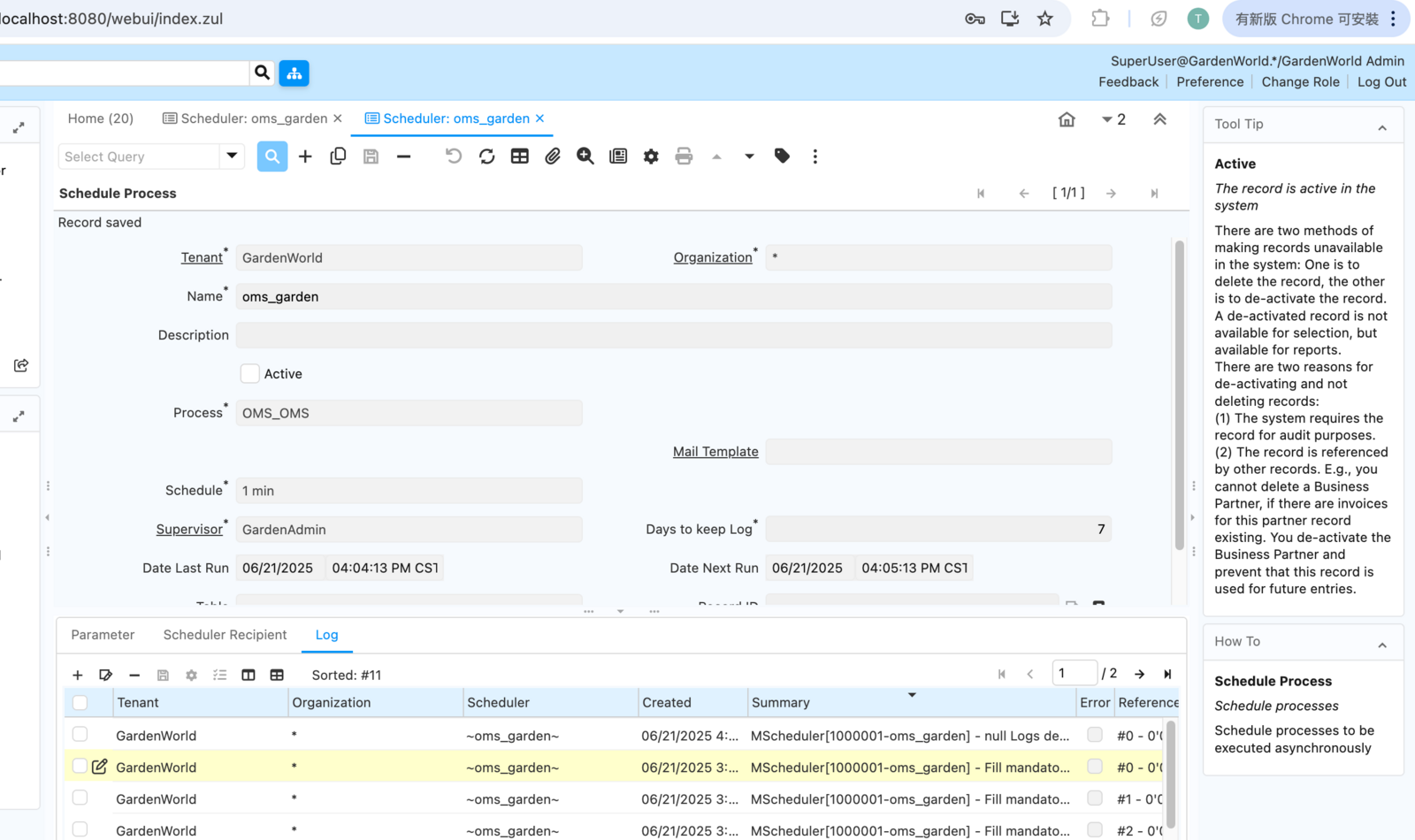Enable the Active checkbox
The height and width of the screenshot is (840, 1415).
[250, 374]
